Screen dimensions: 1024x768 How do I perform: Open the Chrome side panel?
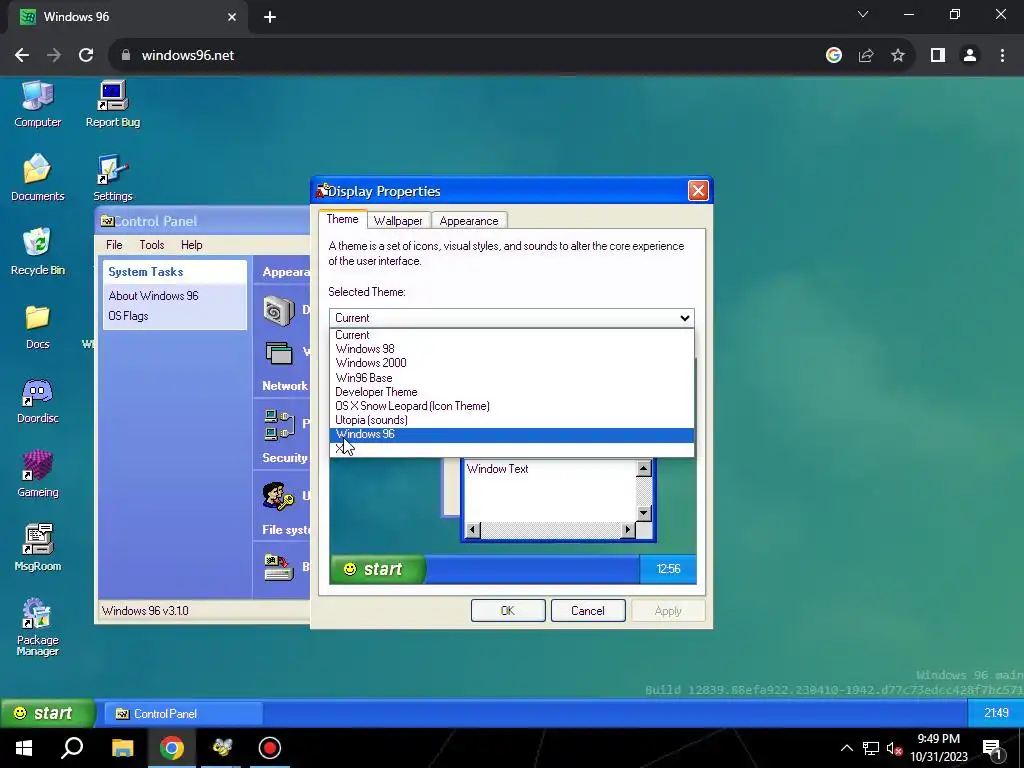coord(938,56)
